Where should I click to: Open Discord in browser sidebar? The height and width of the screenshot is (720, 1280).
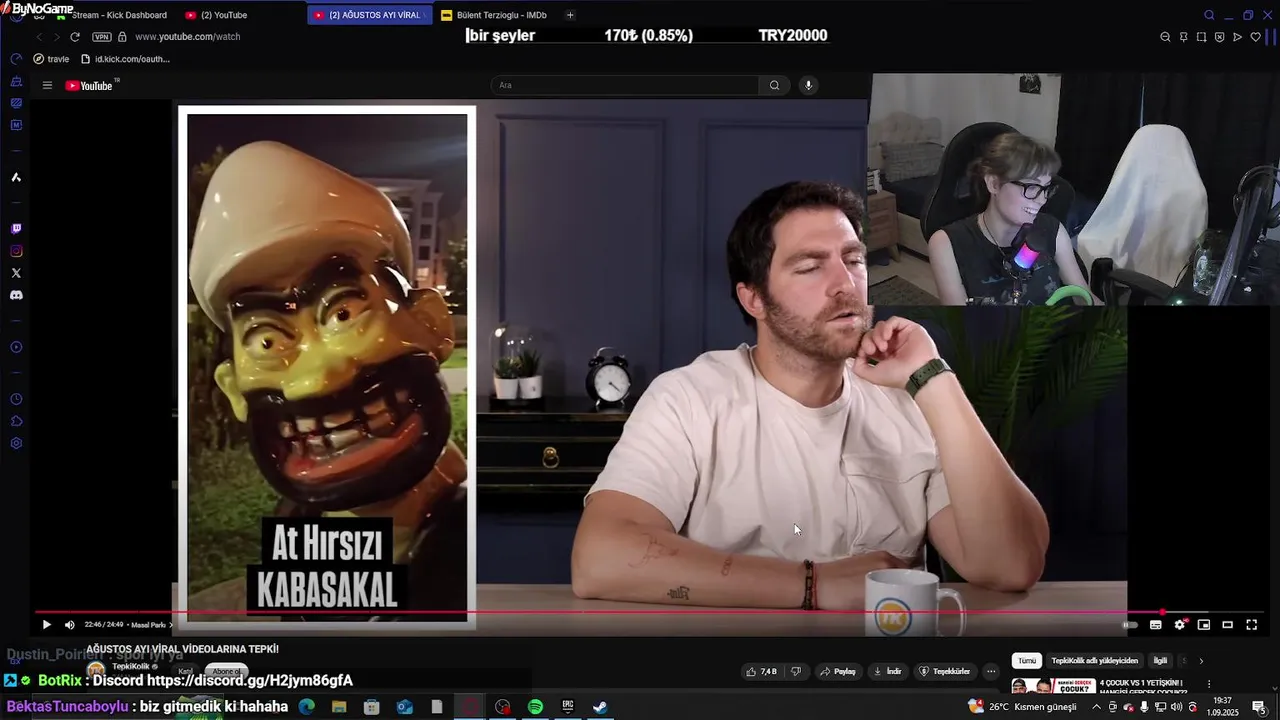pos(16,295)
